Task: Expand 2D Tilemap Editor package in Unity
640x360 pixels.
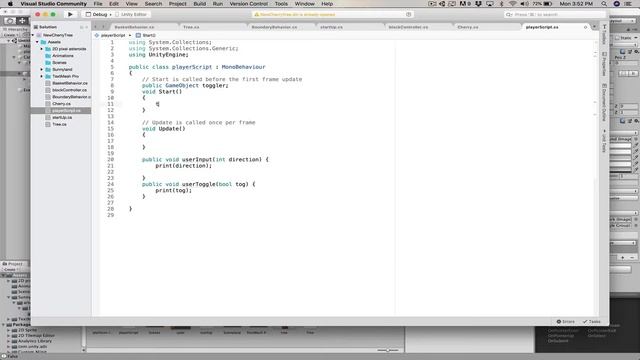Action: pos(9,336)
